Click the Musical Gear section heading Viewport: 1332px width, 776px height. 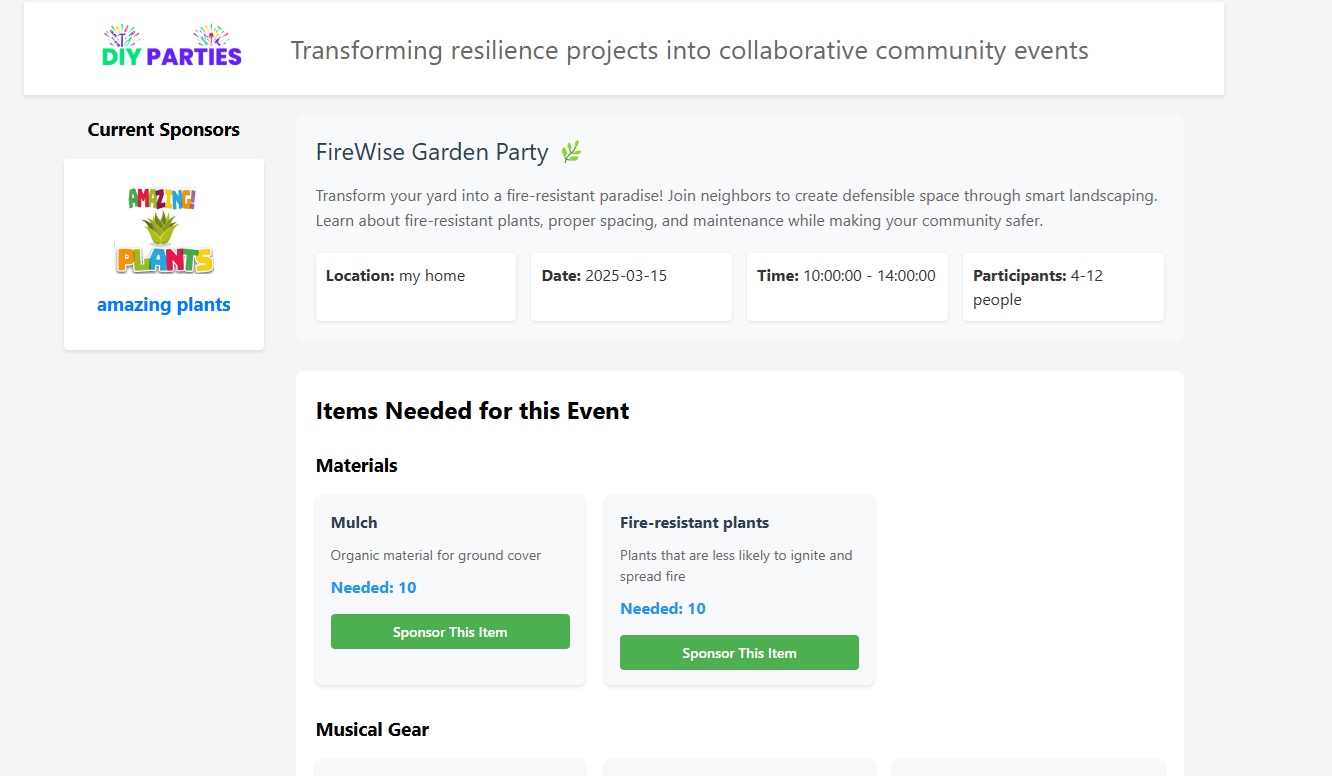372,730
